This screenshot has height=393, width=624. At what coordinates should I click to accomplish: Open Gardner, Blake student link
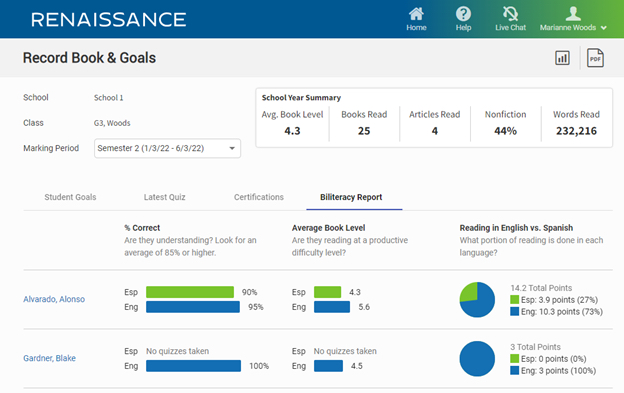(x=49, y=358)
